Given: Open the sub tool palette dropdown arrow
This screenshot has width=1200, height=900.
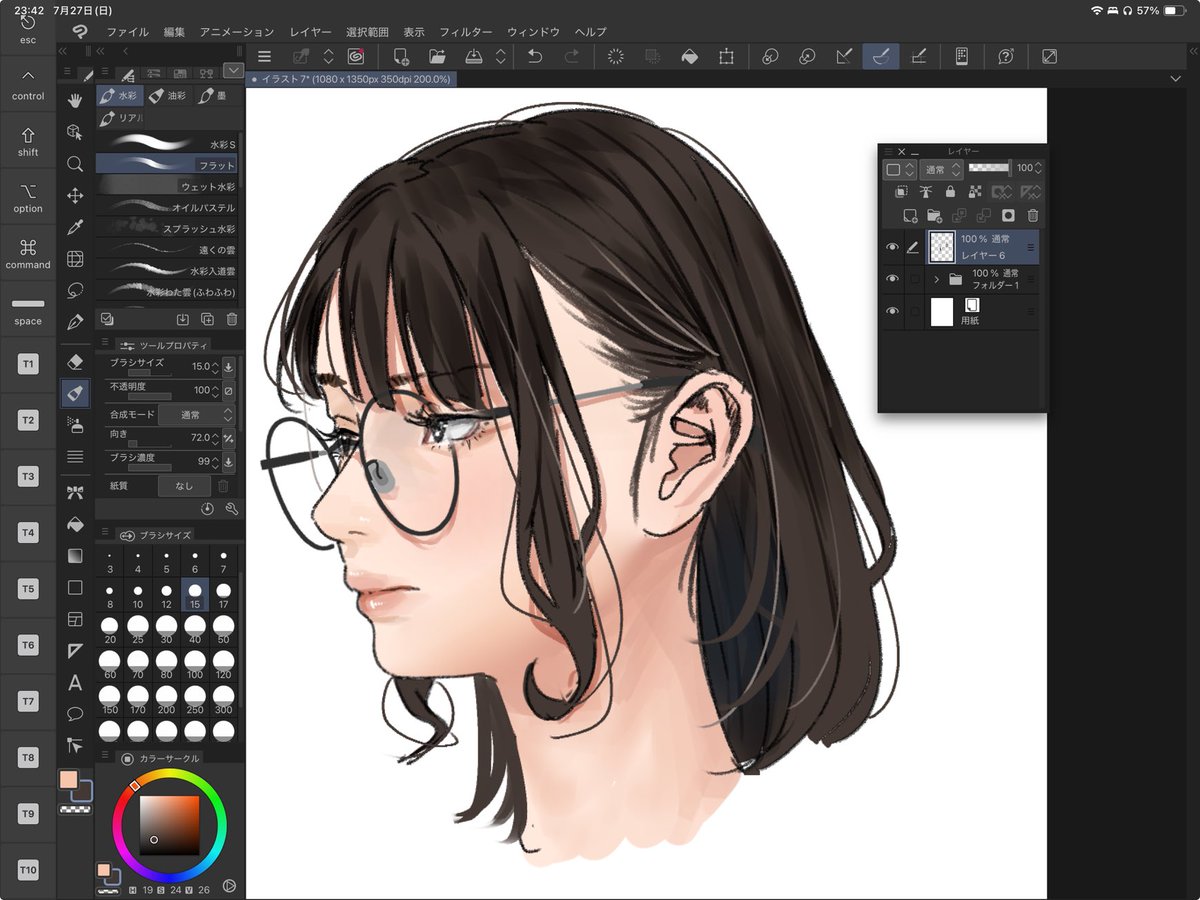Looking at the screenshot, I should (x=233, y=70).
